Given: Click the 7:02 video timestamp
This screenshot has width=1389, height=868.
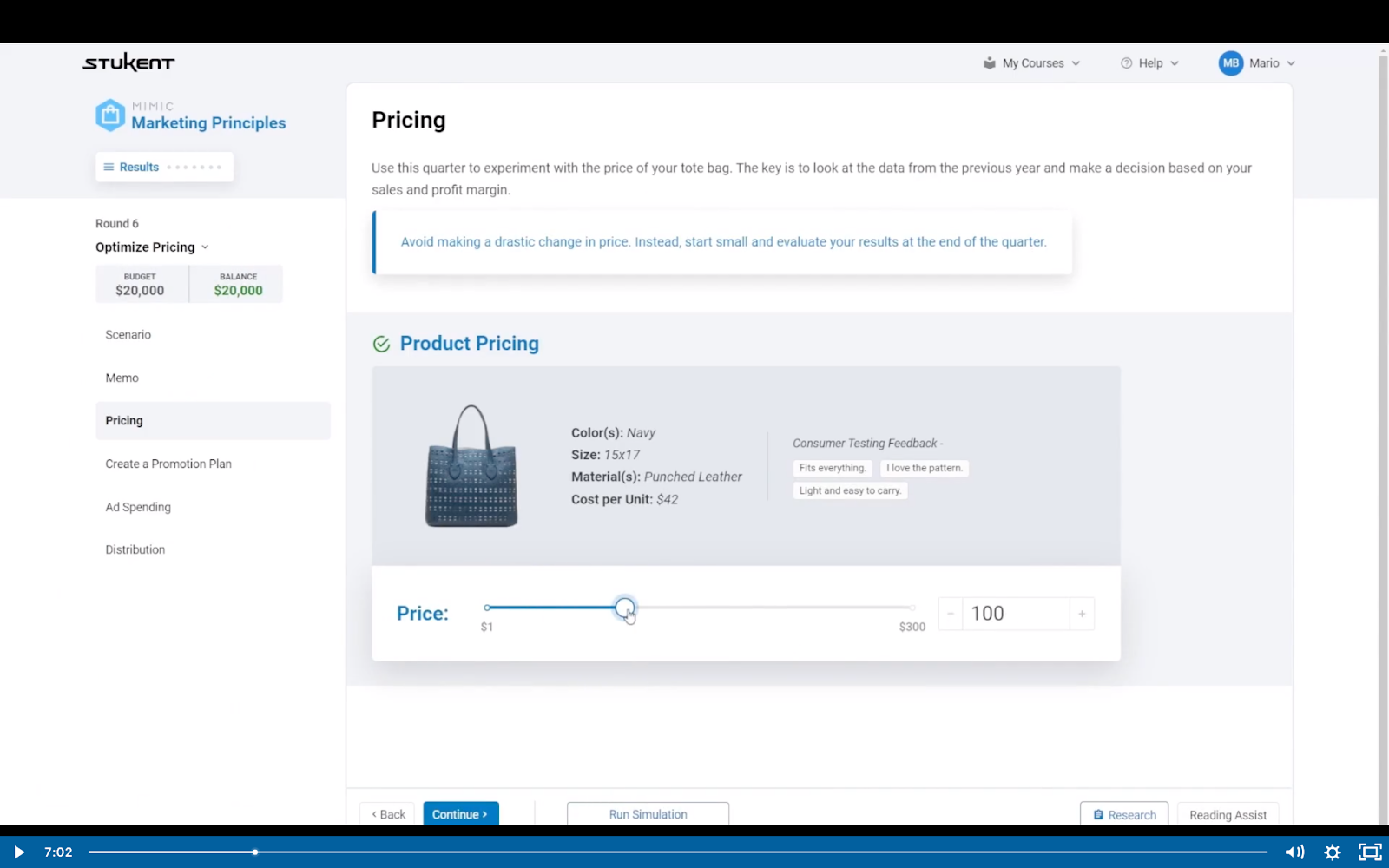Looking at the screenshot, I should [x=58, y=852].
